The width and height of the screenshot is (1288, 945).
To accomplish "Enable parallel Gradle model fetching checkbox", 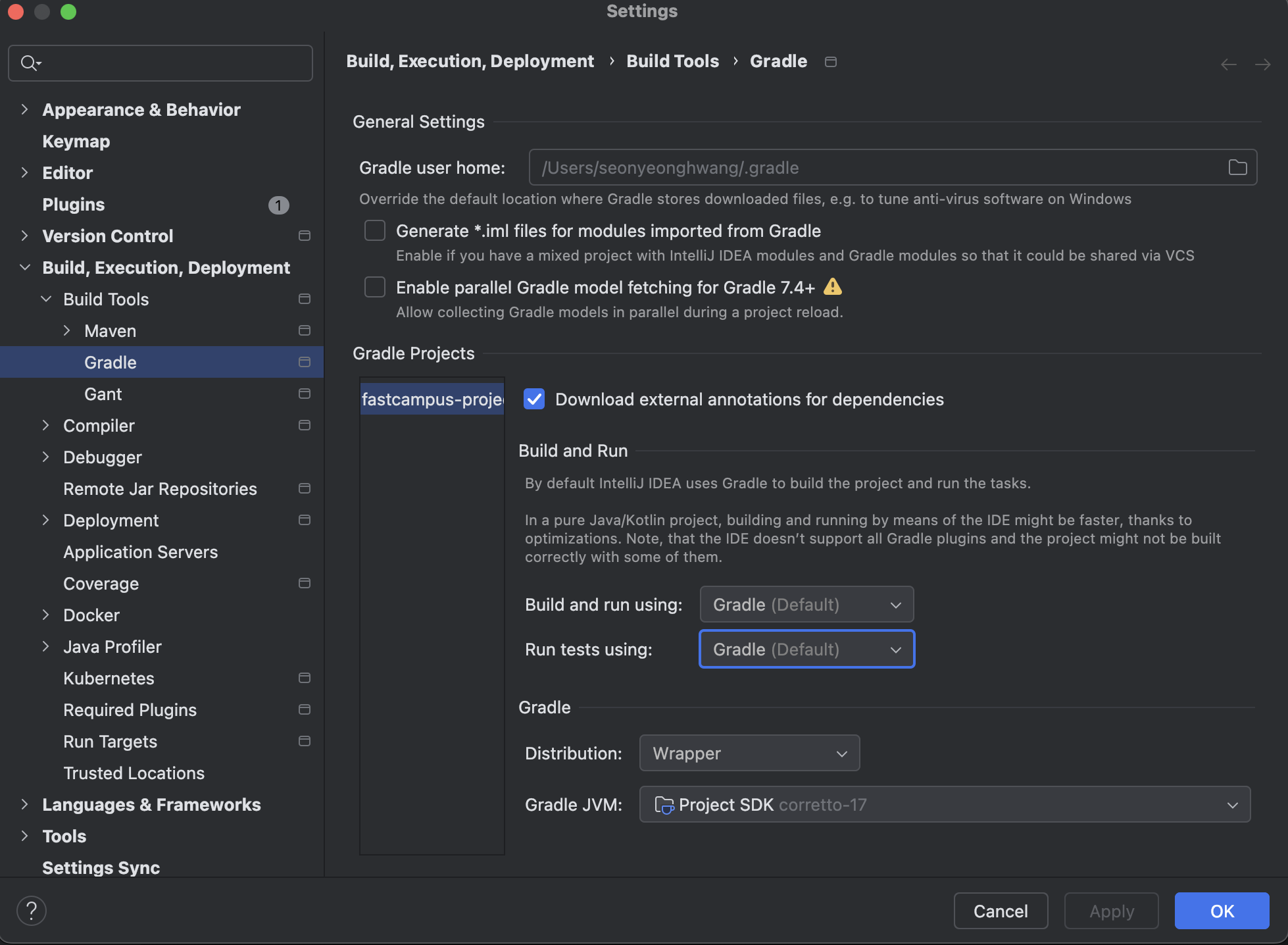I will point(375,288).
